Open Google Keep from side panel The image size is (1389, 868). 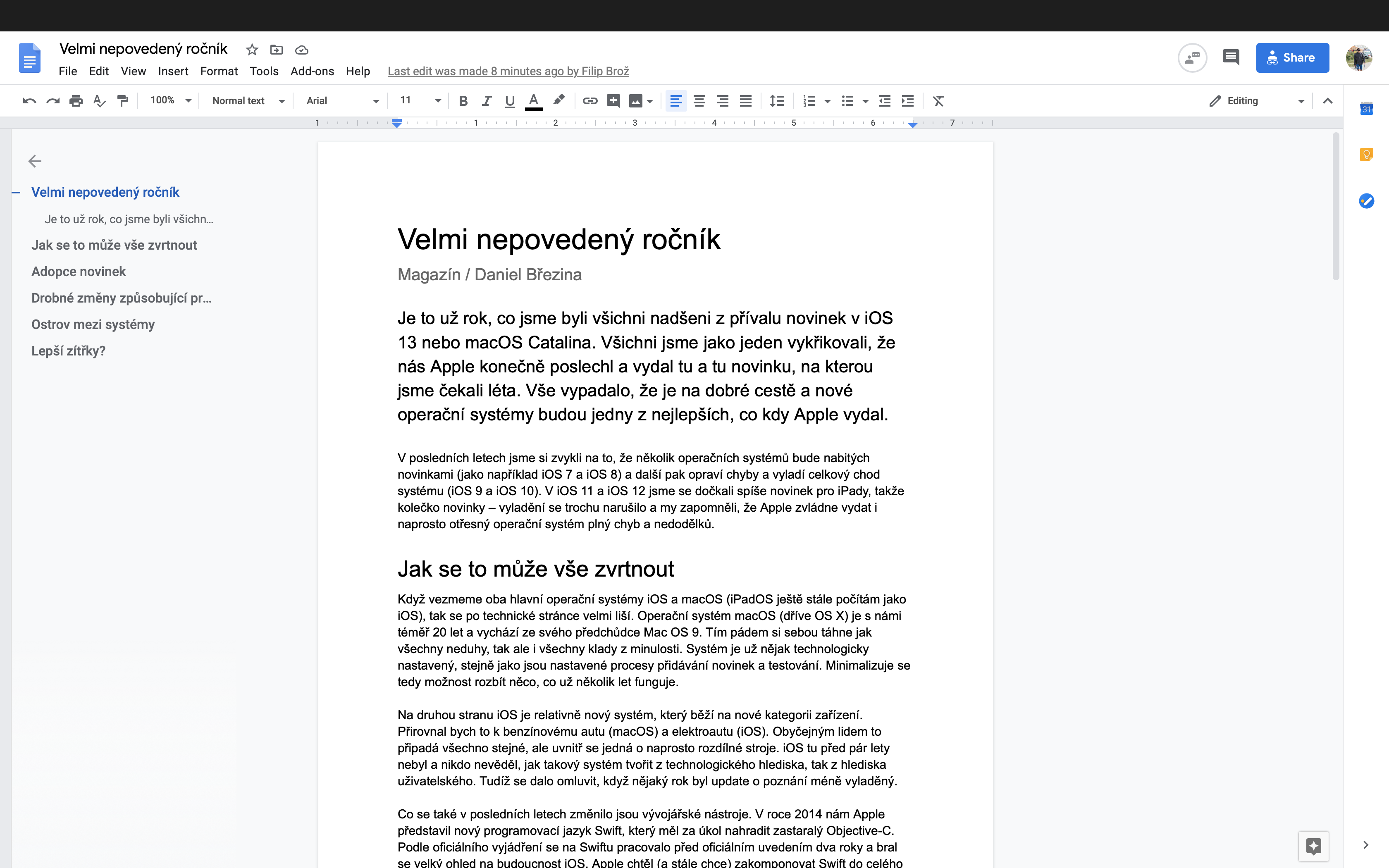tap(1366, 155)
